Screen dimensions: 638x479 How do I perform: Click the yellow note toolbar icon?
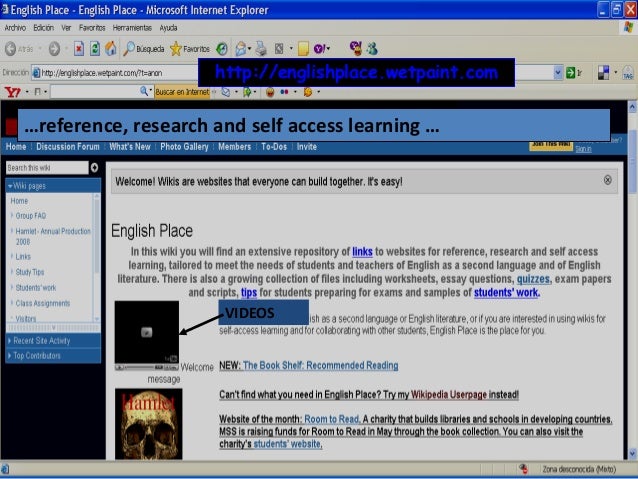(x=303, y=49)
